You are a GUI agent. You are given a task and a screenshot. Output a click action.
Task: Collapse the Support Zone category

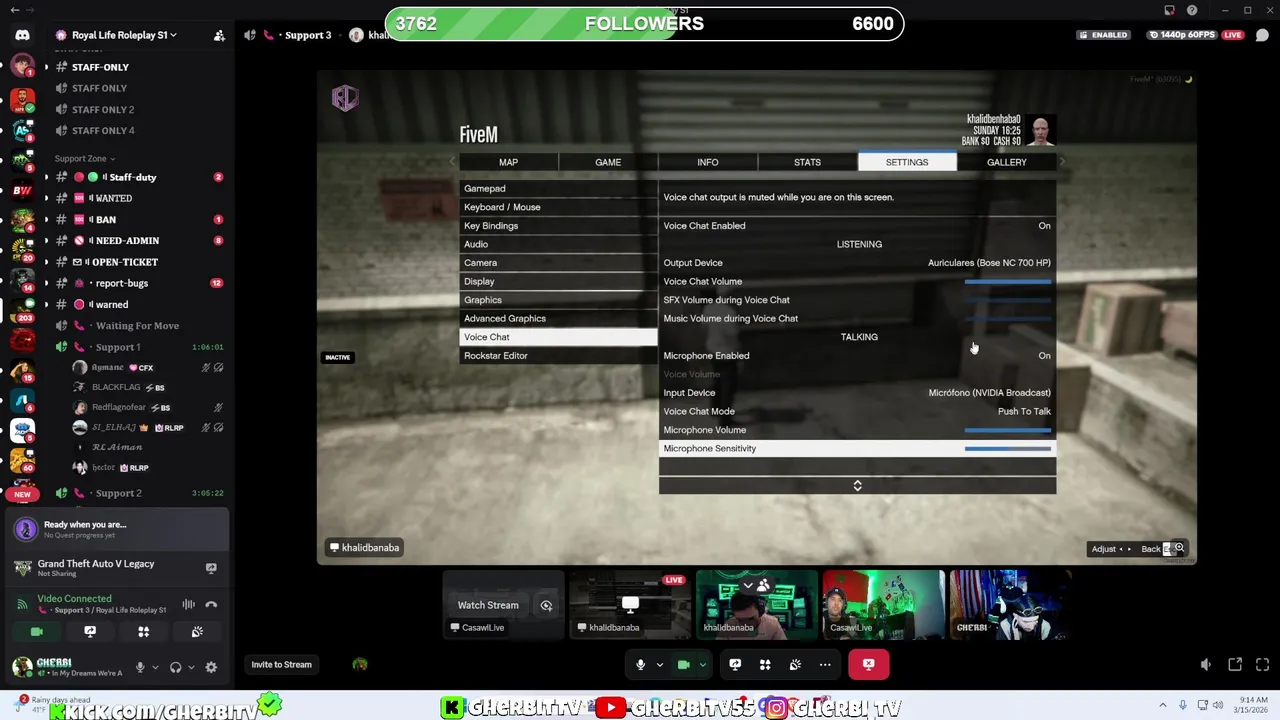pos(84,158)
